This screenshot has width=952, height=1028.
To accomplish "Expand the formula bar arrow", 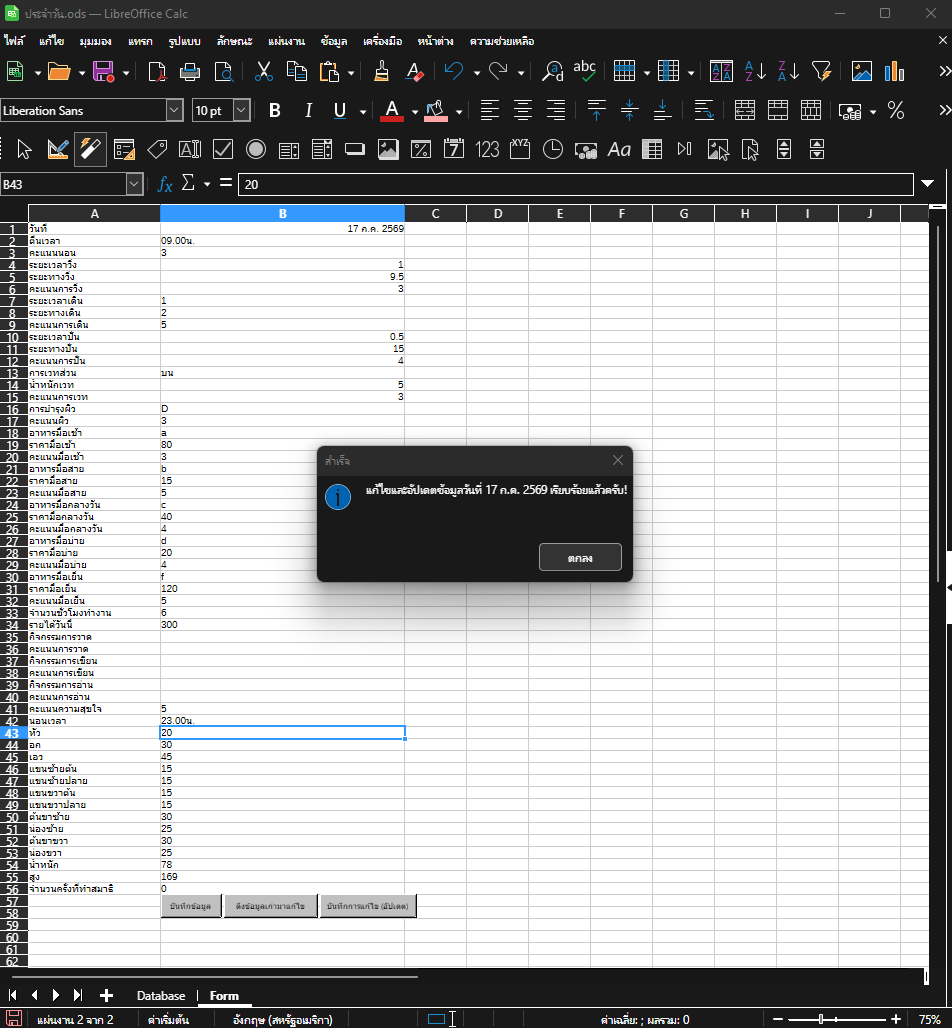I will pos(927,184).
